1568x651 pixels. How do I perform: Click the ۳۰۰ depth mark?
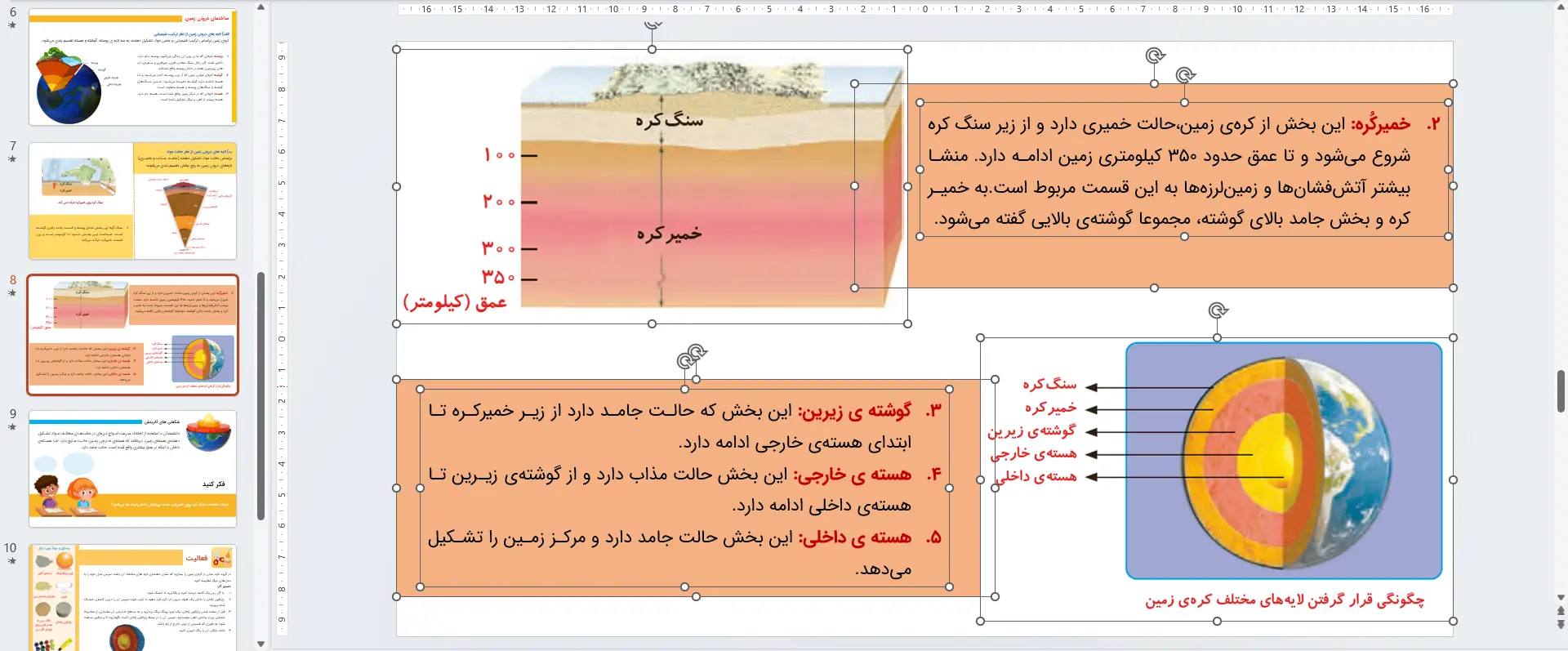point(499,248)
